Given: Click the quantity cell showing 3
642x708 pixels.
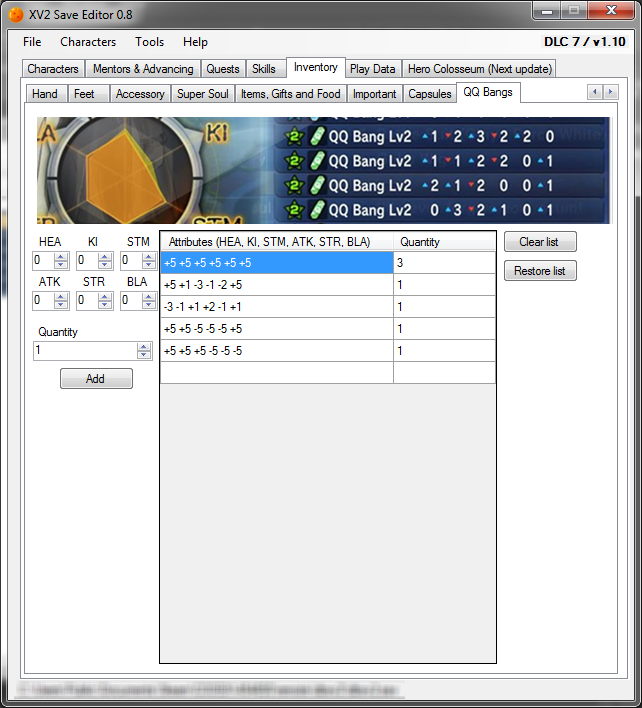Looking at the screenshot, I should [444, 263].
